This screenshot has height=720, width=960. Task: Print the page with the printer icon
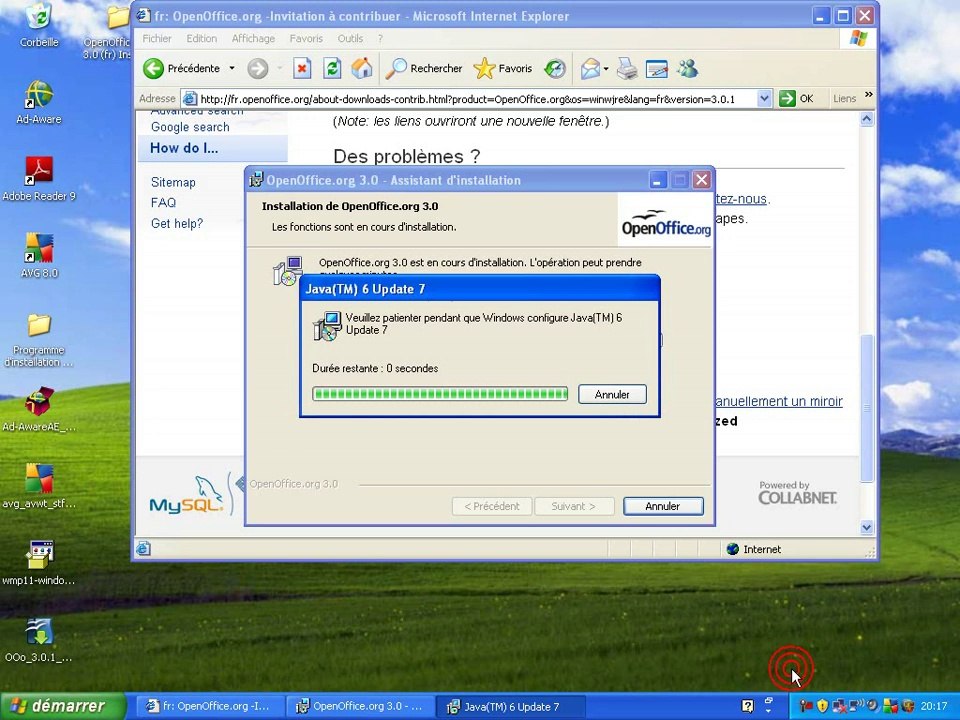626,69
